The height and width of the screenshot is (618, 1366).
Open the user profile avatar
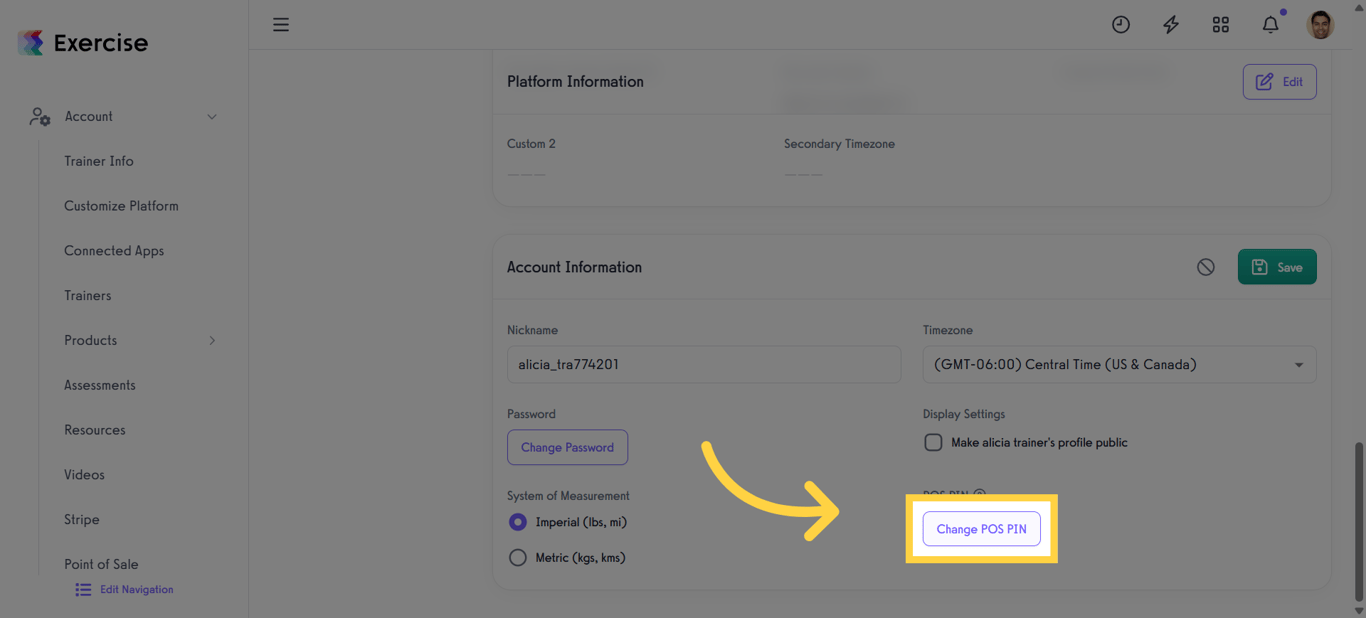click(x=1320, y=25)
